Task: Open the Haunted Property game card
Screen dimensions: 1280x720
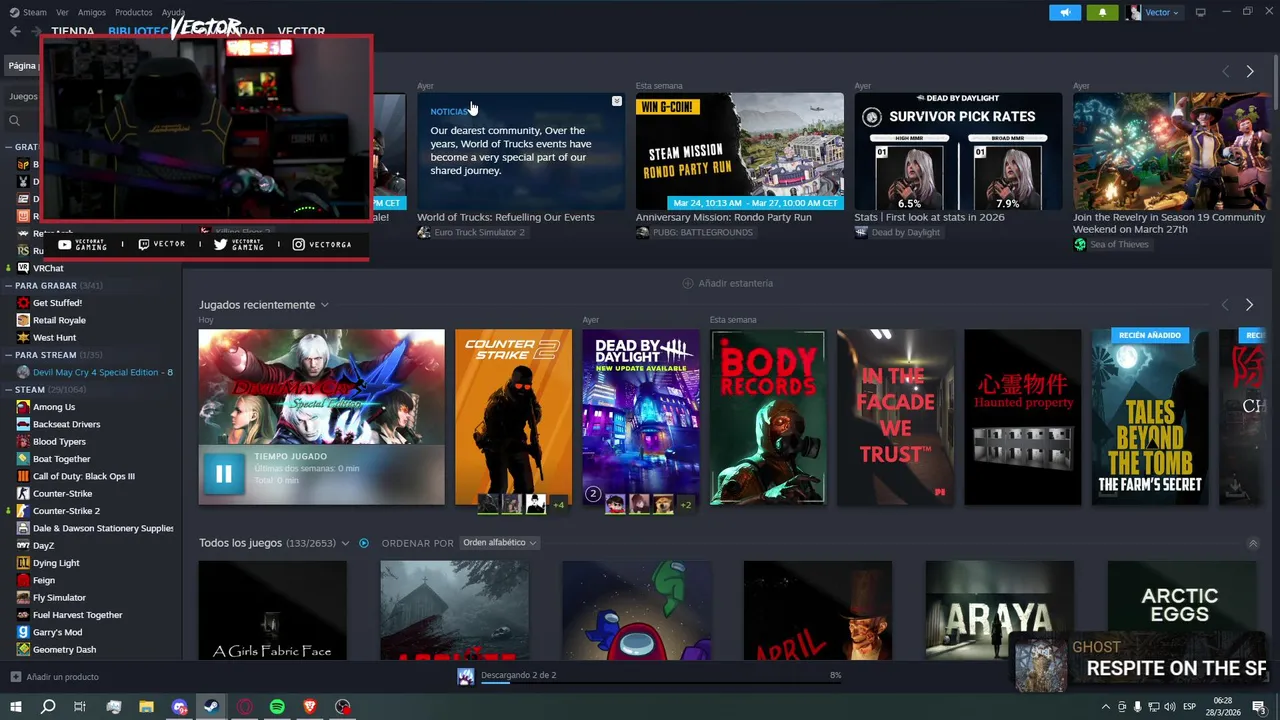Action: pos(1023,417)
